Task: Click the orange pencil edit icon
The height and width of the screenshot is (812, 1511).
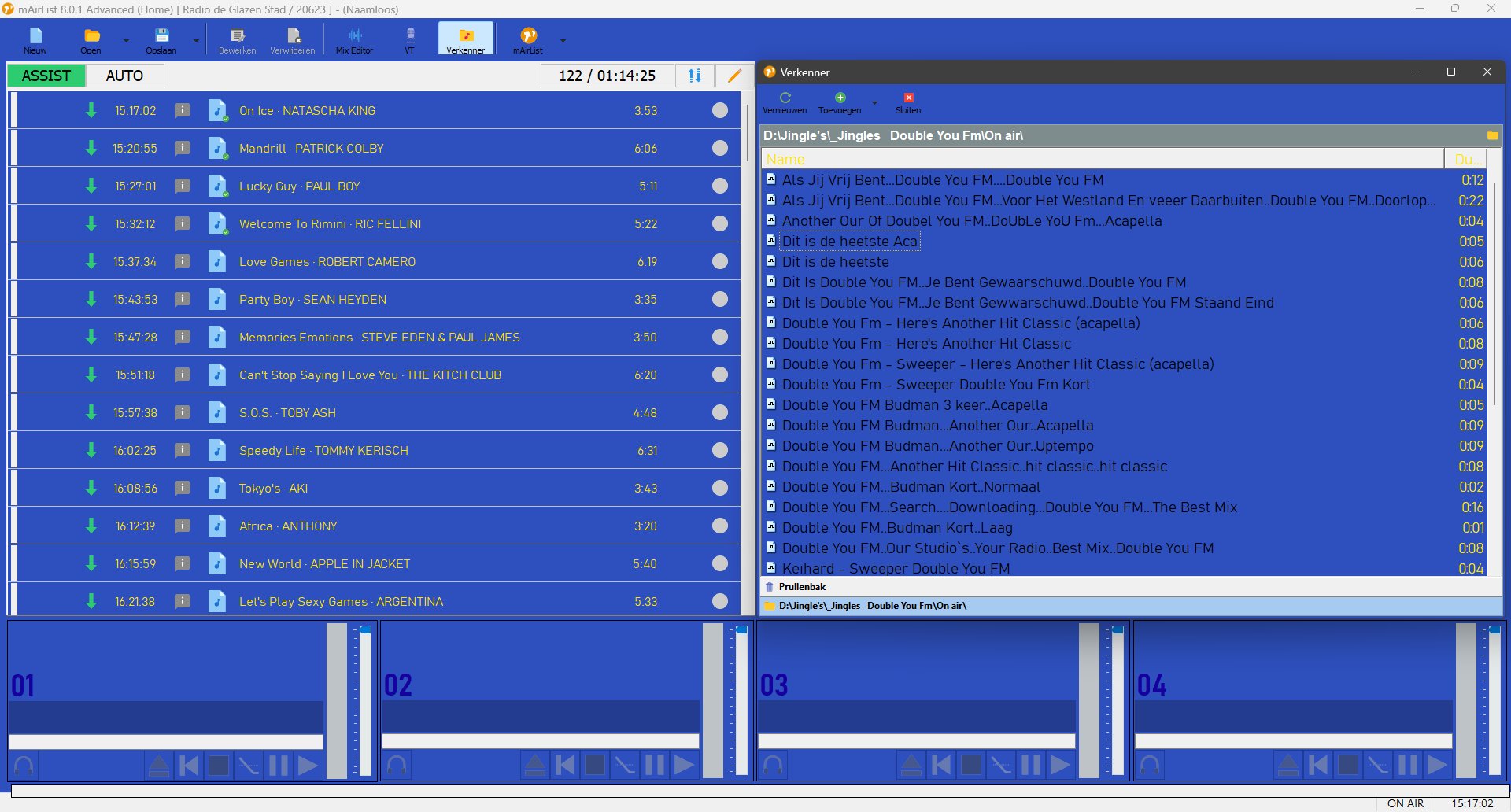Action: click(734, 76)
